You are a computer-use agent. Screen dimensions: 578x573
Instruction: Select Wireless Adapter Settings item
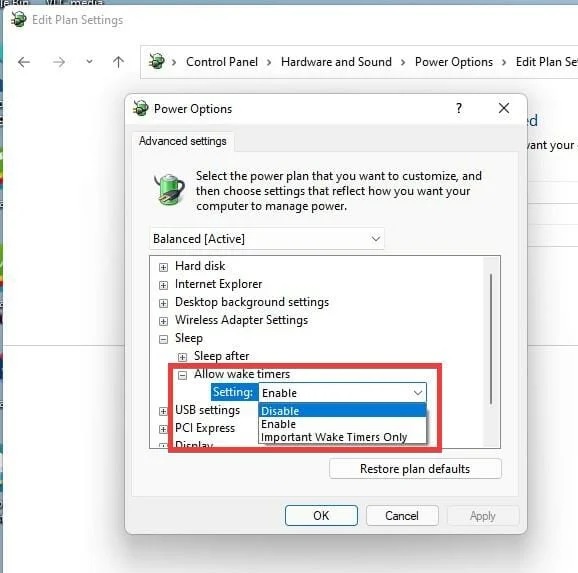coord(241,320)
